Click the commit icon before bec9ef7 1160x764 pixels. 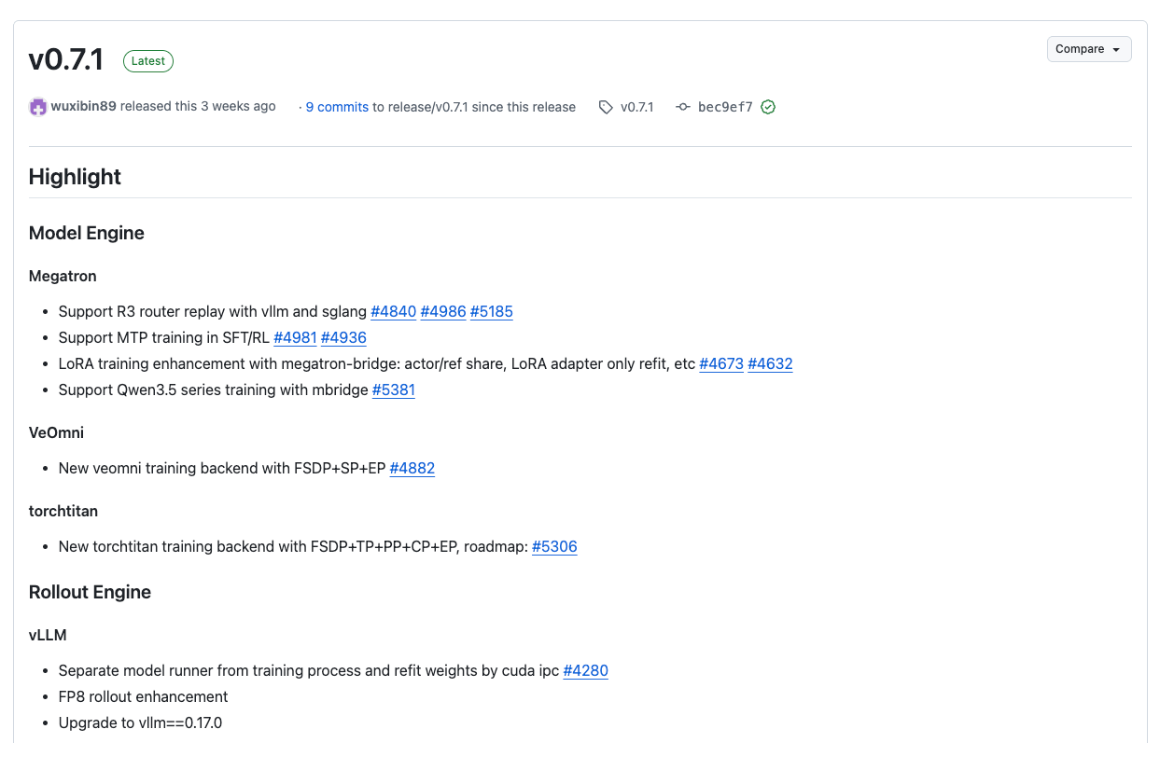coord(683,107)
